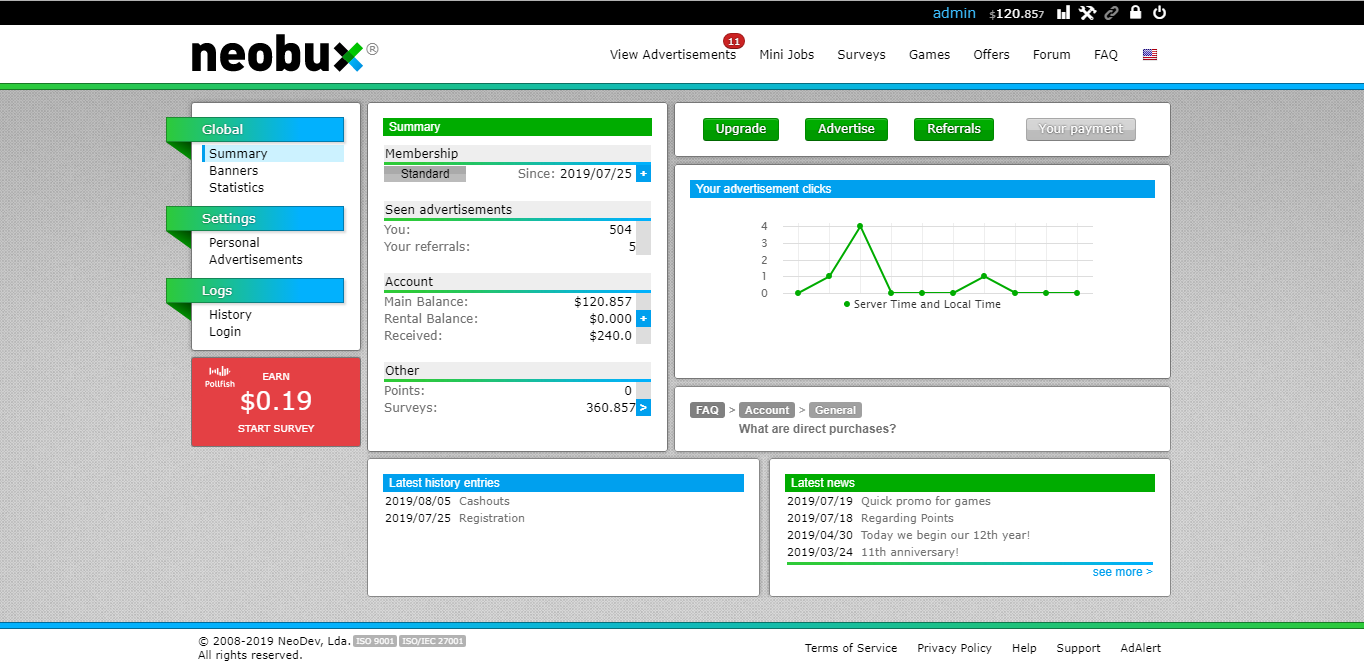Click the Main Balance value $120.857
Screen dimensions: 1364x665
pyautogui.click(x=603, y=301)
